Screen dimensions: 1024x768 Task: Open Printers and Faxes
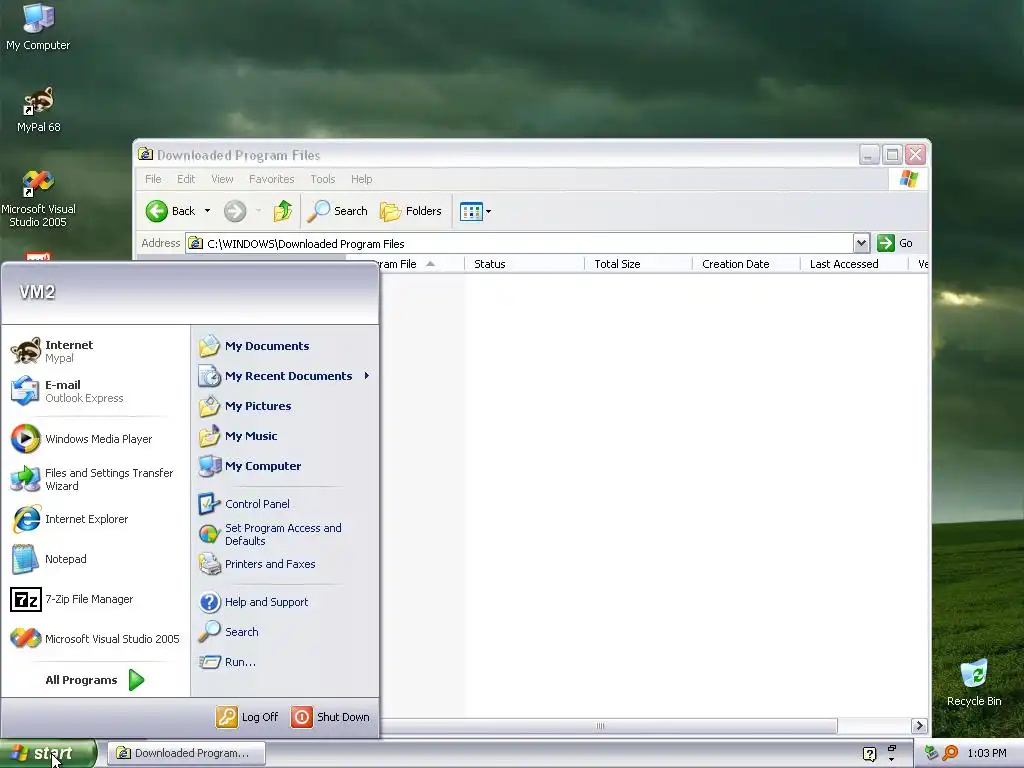285,564
